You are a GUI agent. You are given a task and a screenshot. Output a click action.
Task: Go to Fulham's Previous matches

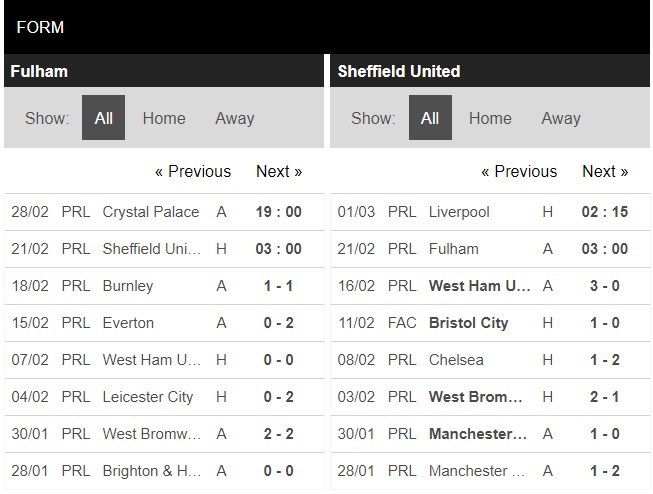click(193, 171)
